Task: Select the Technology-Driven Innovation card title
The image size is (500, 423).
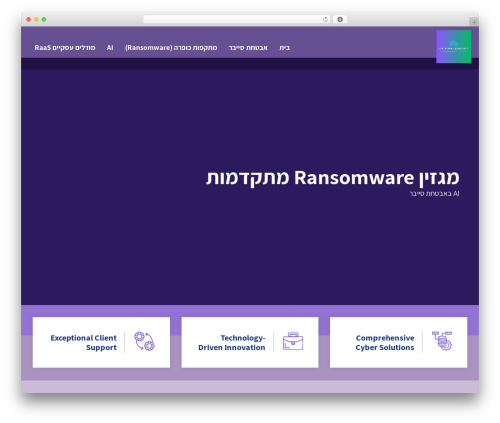Action: pos(232,343)
